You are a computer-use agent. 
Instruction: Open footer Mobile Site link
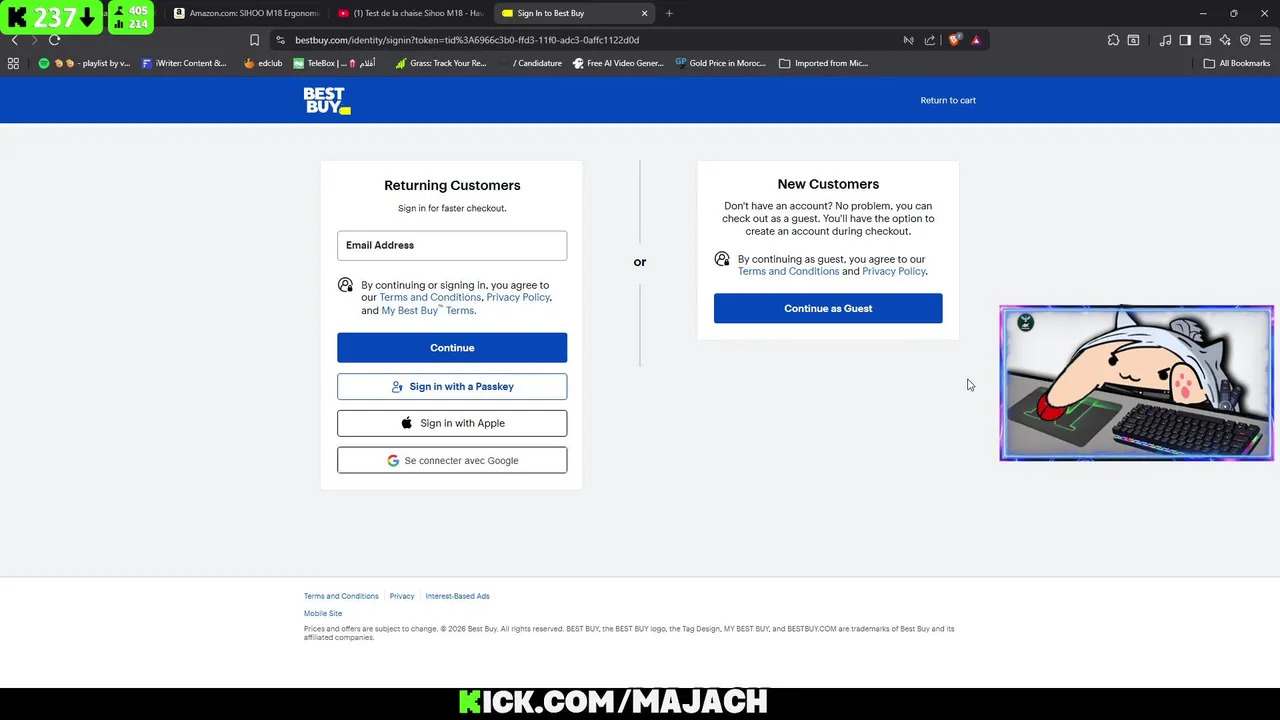coord(323,613)
